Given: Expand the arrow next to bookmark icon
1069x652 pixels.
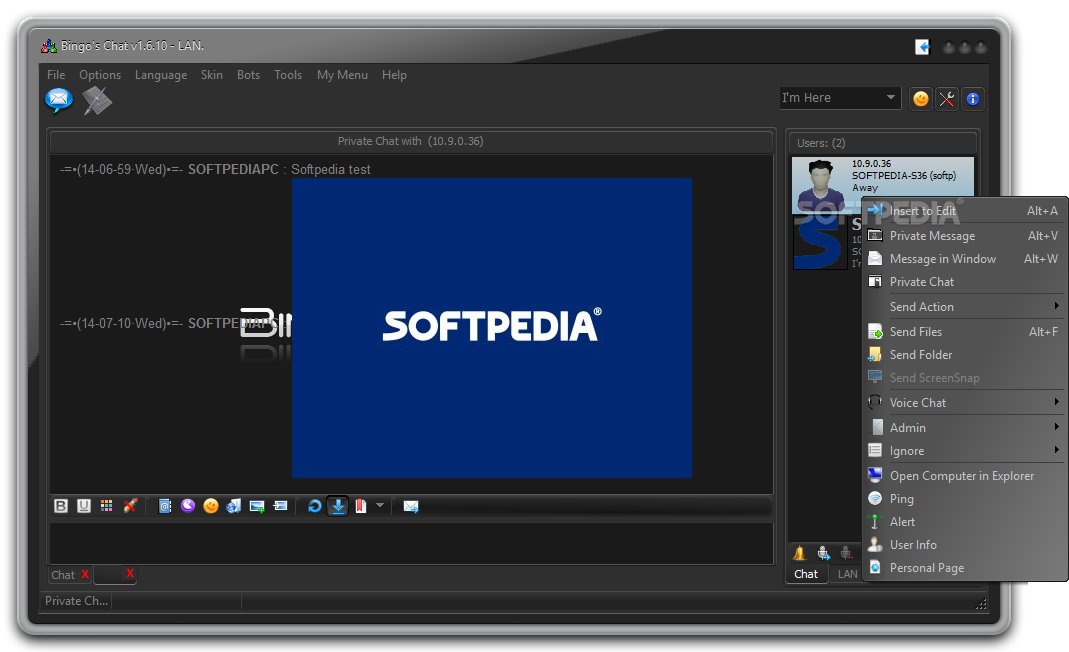Looking at the screenshot, I should (x=380, y=505).
